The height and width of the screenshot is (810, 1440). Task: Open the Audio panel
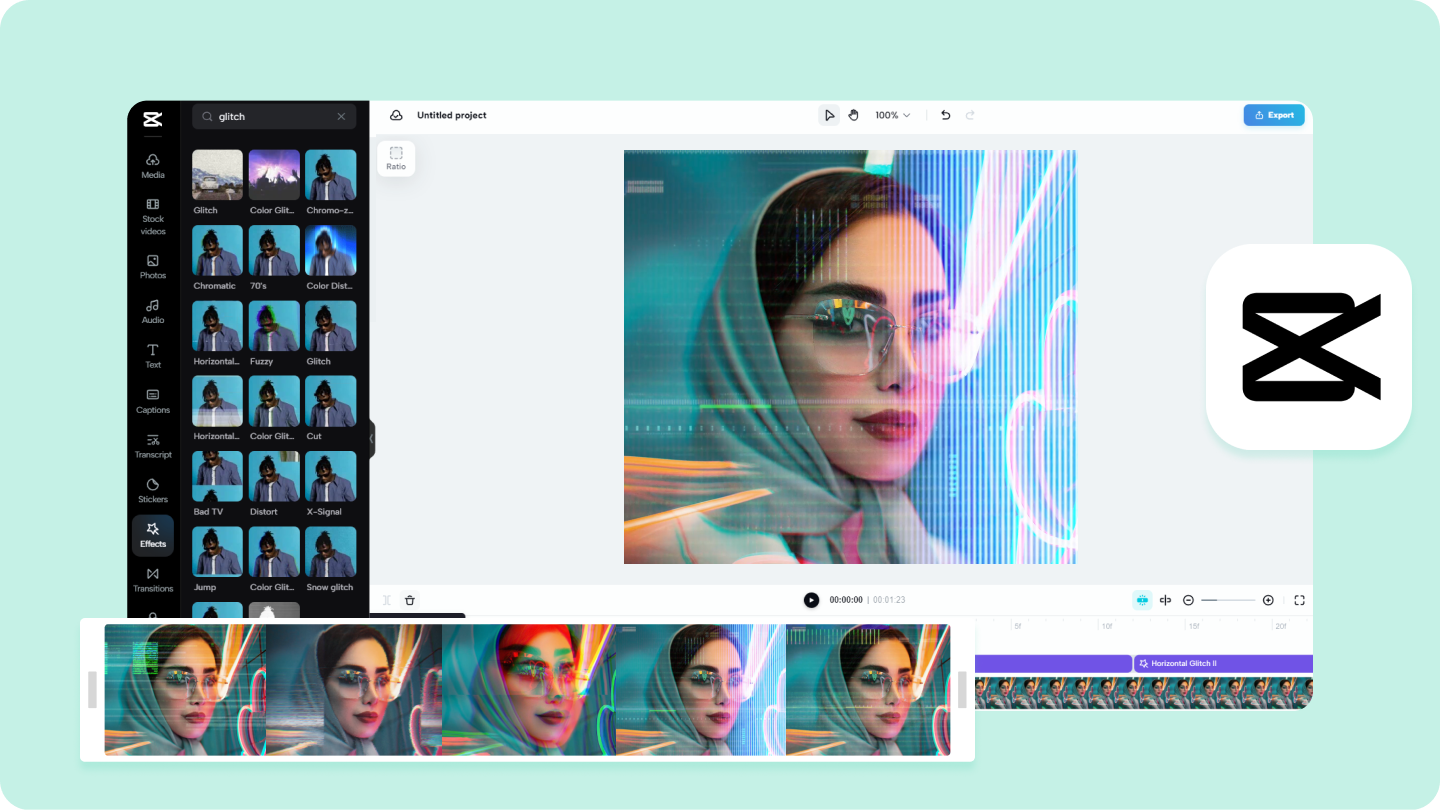pos(152,312)
